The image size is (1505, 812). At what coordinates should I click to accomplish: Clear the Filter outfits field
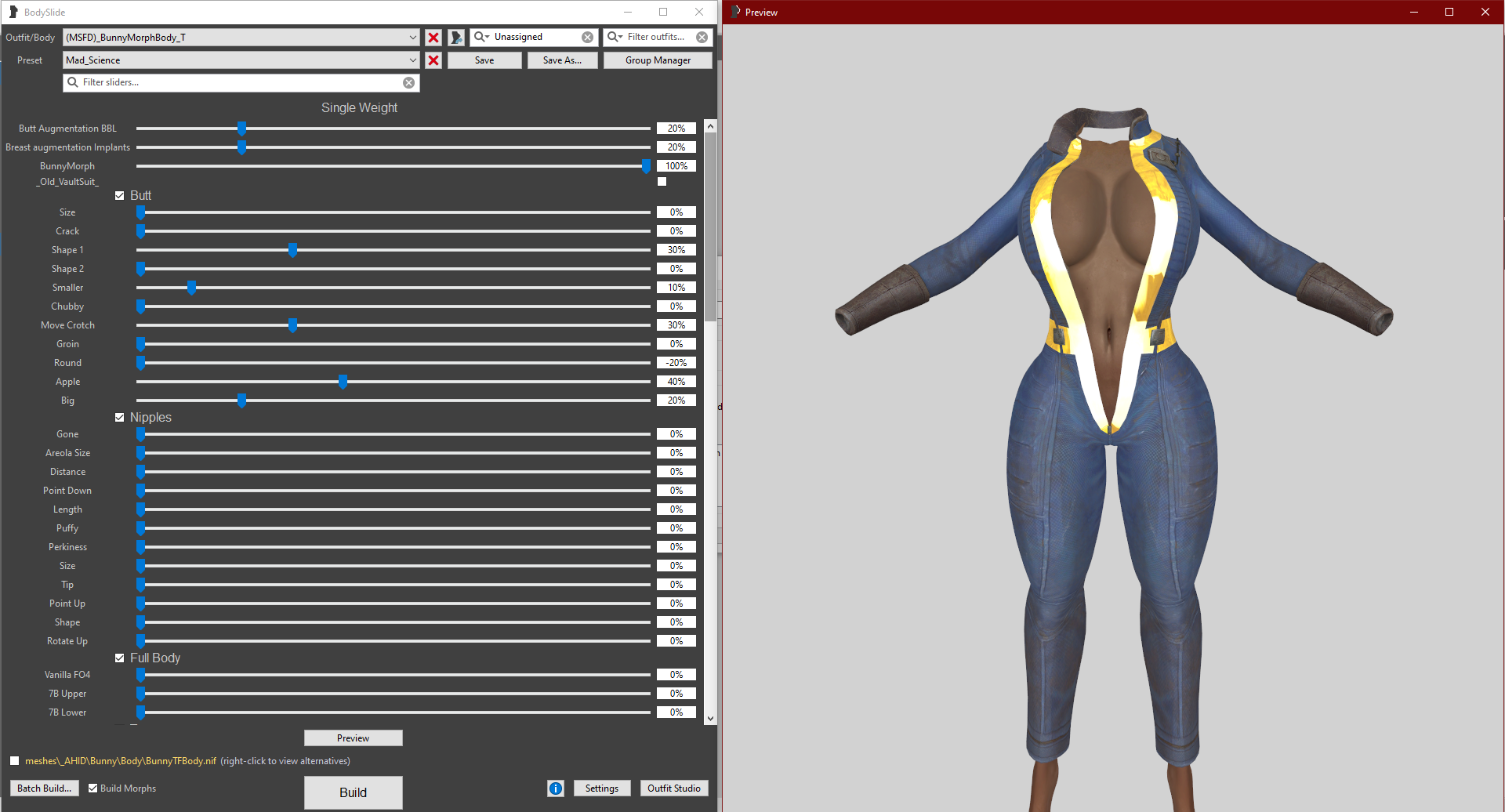click(702, 37)
